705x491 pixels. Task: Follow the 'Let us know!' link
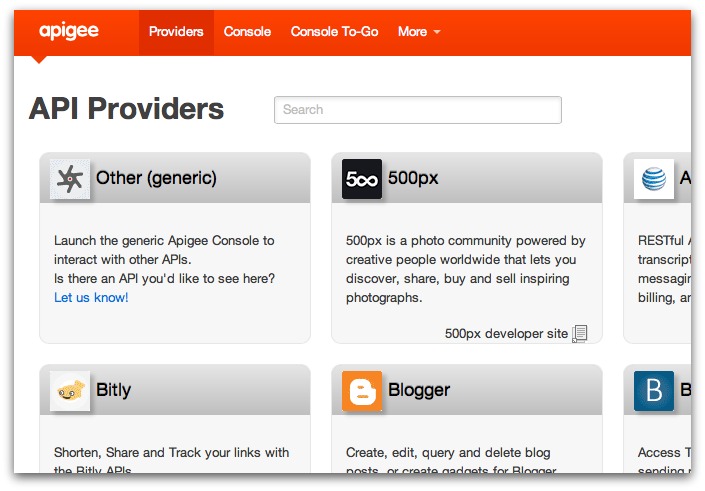point(91,297)
